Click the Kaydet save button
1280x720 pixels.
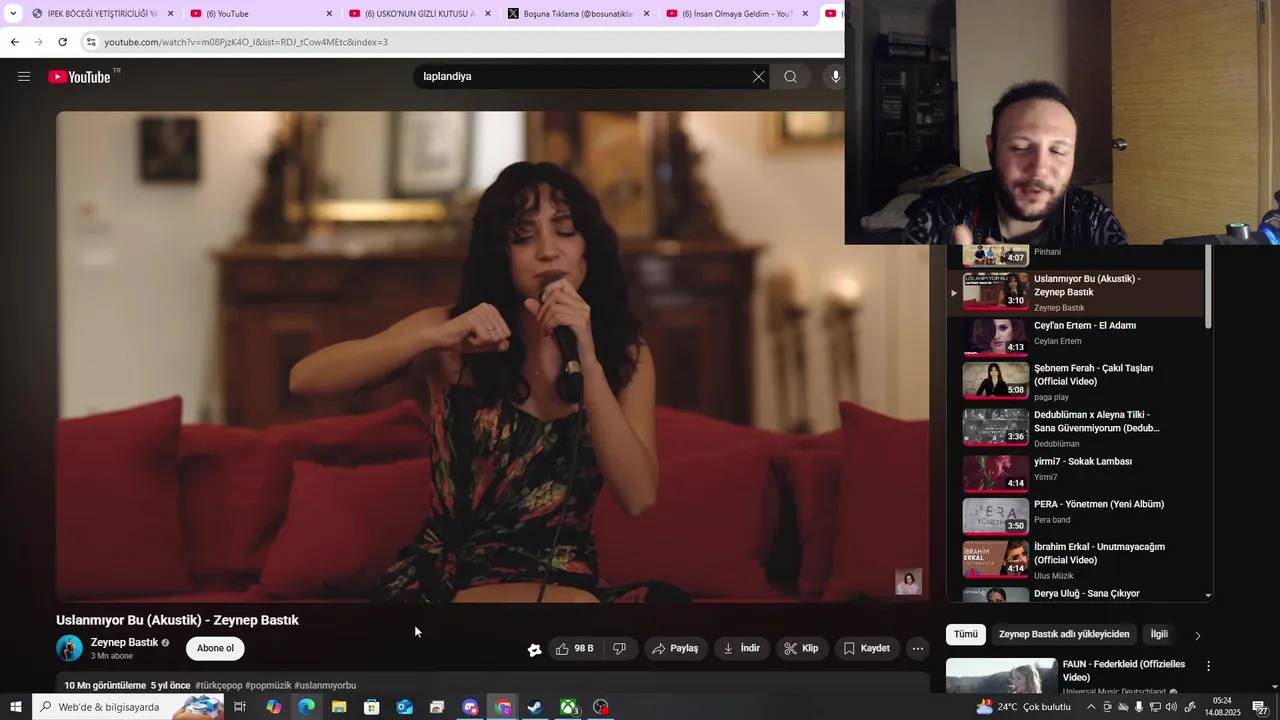(867, 649)
